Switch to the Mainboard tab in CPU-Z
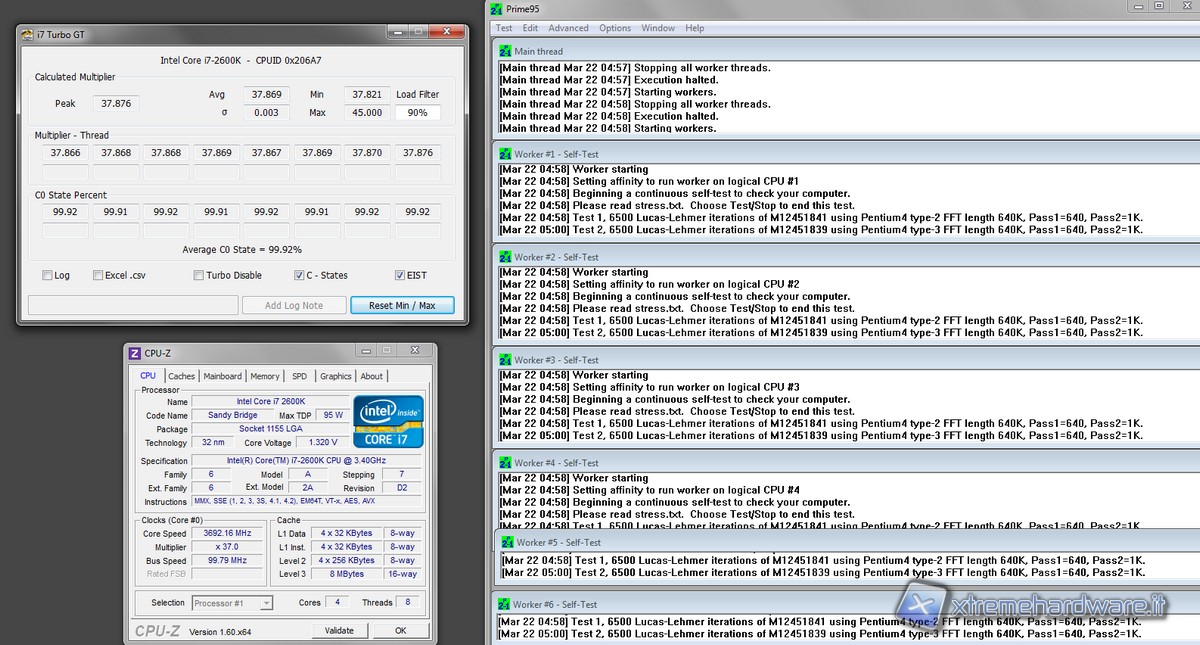This screenshot has width=1200, height=645. (x=222, y=376)
